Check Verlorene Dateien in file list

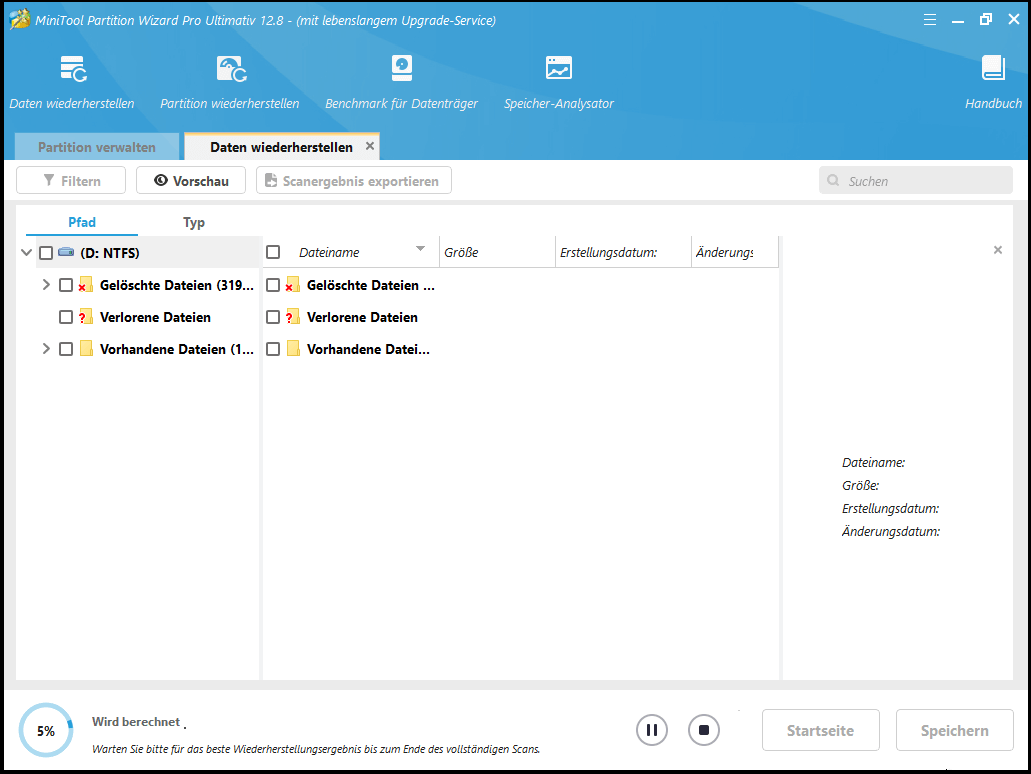point(273,317)
